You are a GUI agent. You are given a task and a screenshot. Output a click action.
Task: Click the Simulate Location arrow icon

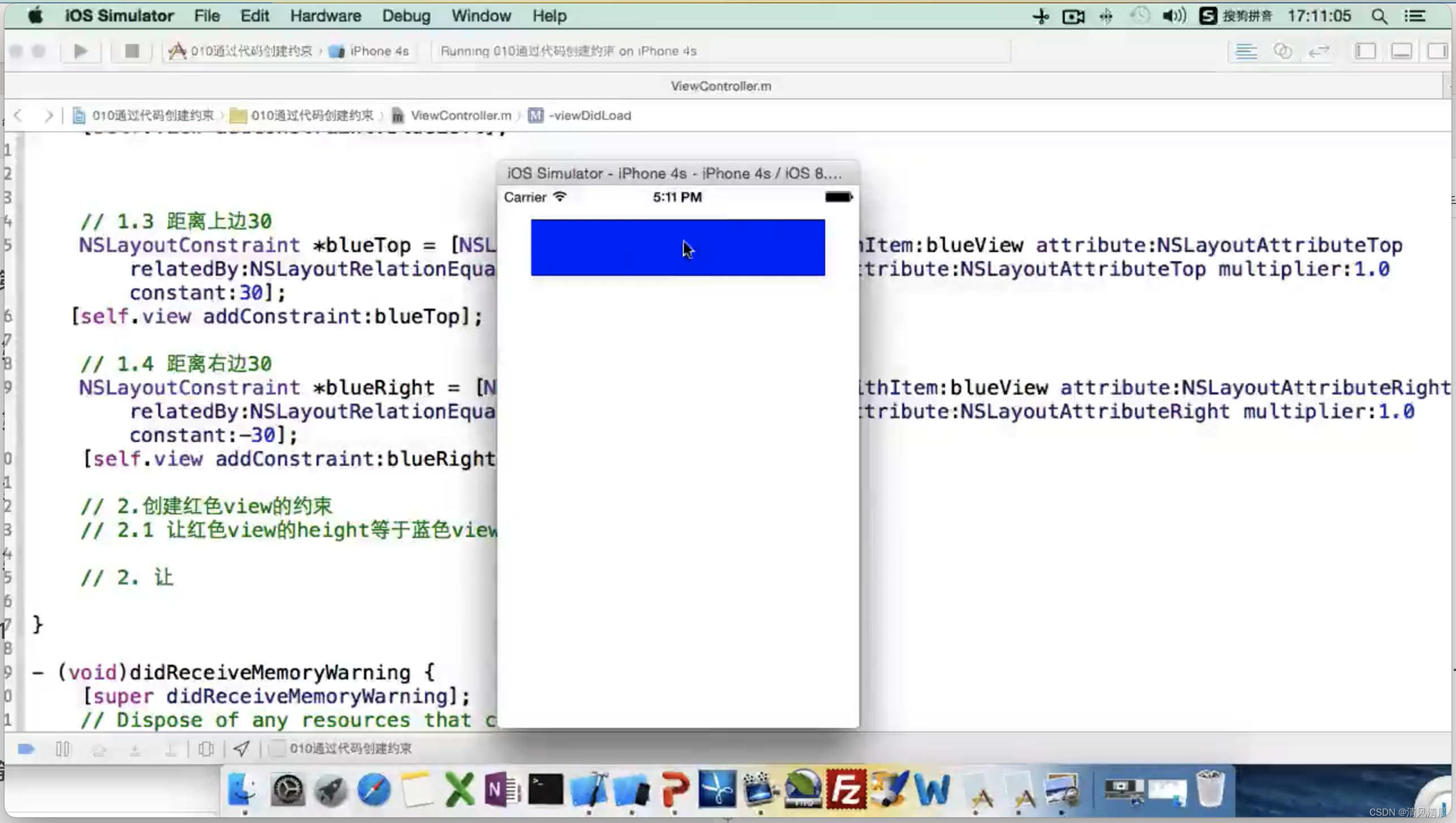tap(241, 749)
